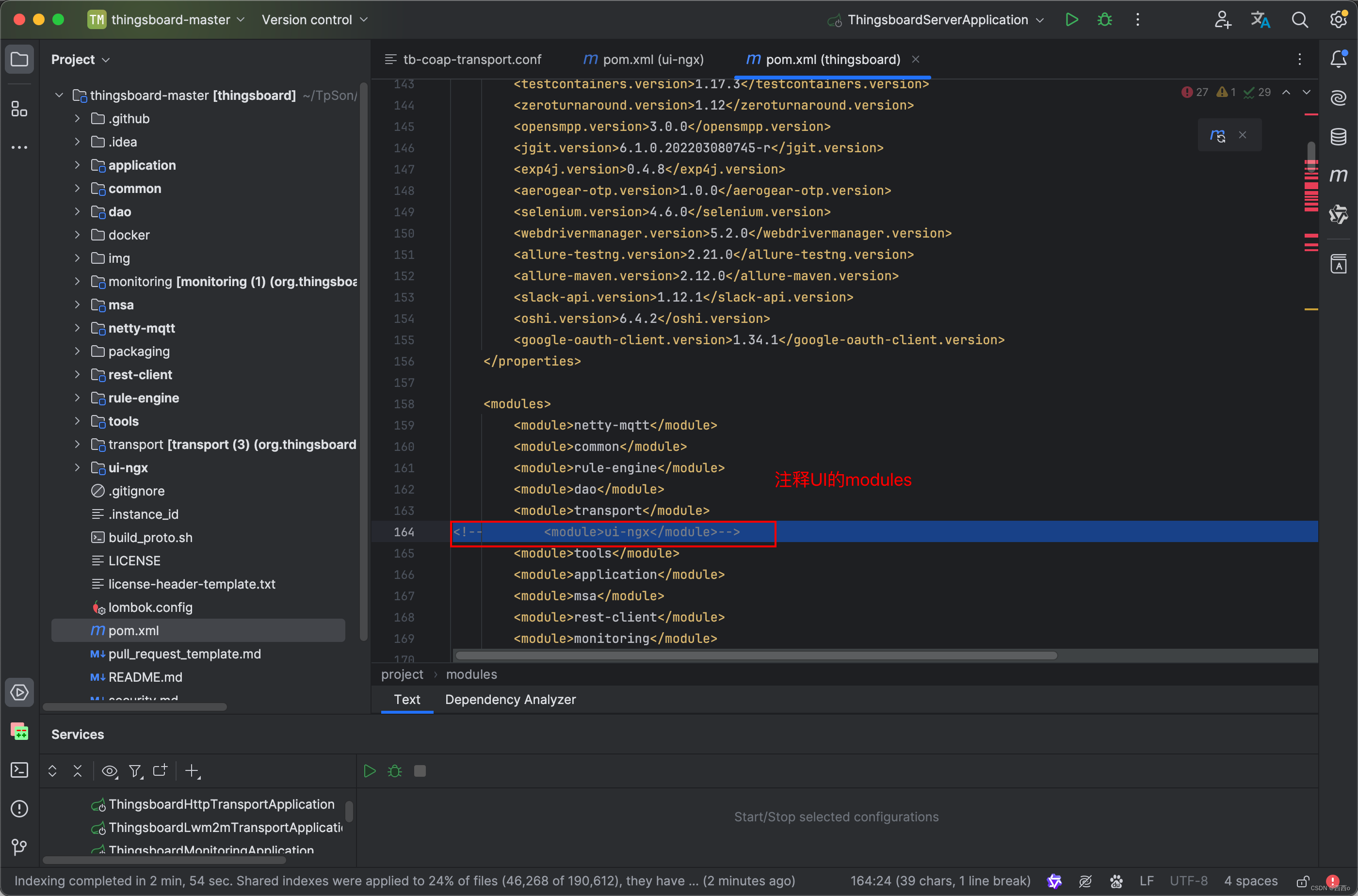Switch to Dependency Analyzer tab
Image resolution: width=1358 pixels, height=896 pixels.
[x=510, y=700]
